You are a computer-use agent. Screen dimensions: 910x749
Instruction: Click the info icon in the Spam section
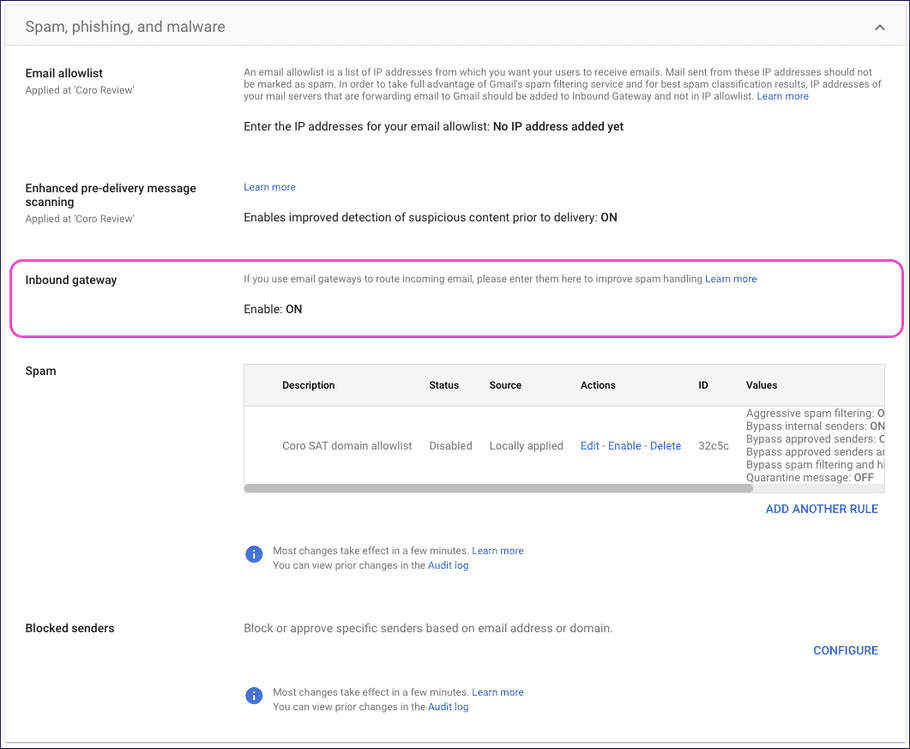(x=253, y=553)
